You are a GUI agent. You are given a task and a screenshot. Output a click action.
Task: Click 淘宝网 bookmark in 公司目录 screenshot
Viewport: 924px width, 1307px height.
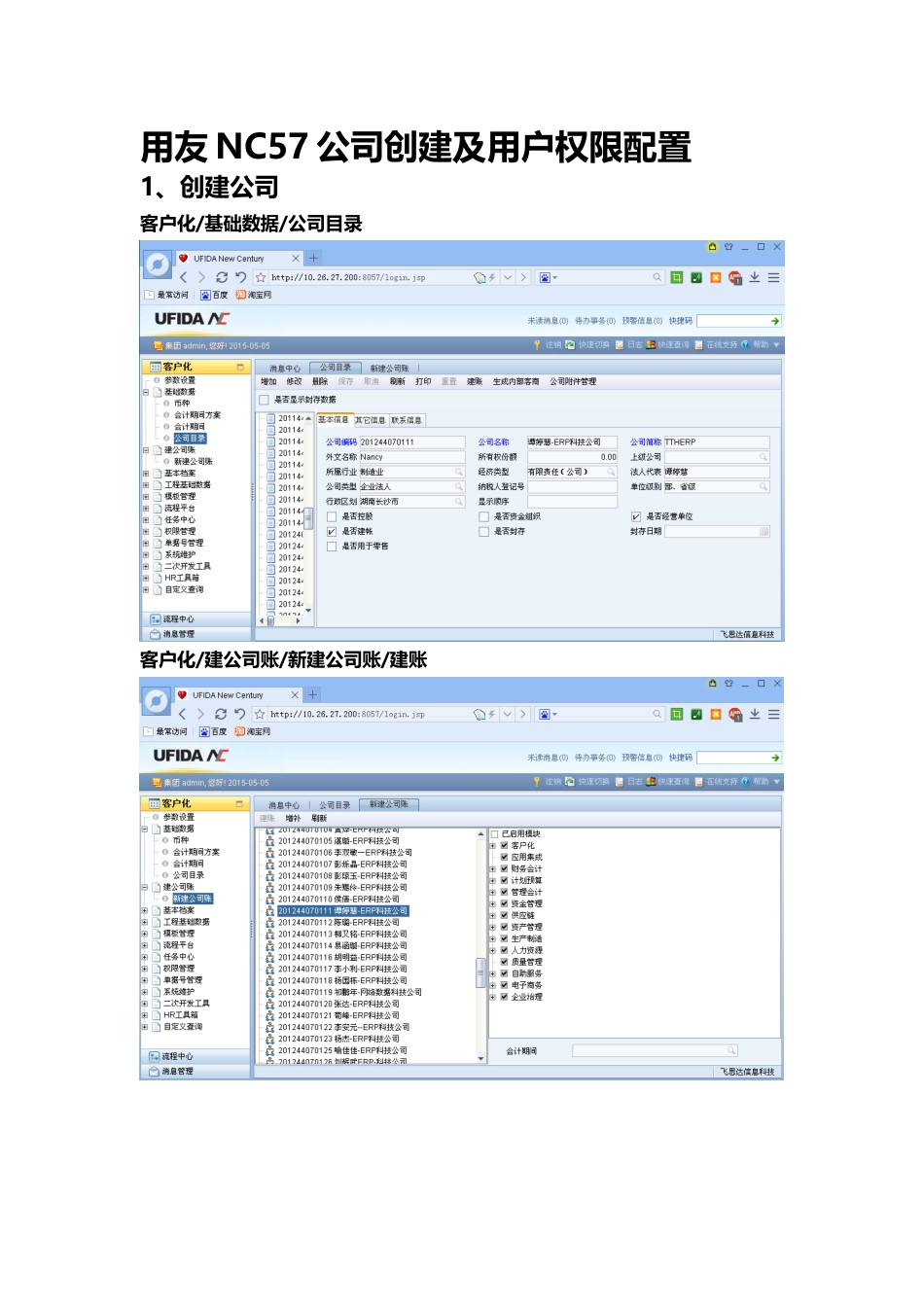tap(254, 295)
